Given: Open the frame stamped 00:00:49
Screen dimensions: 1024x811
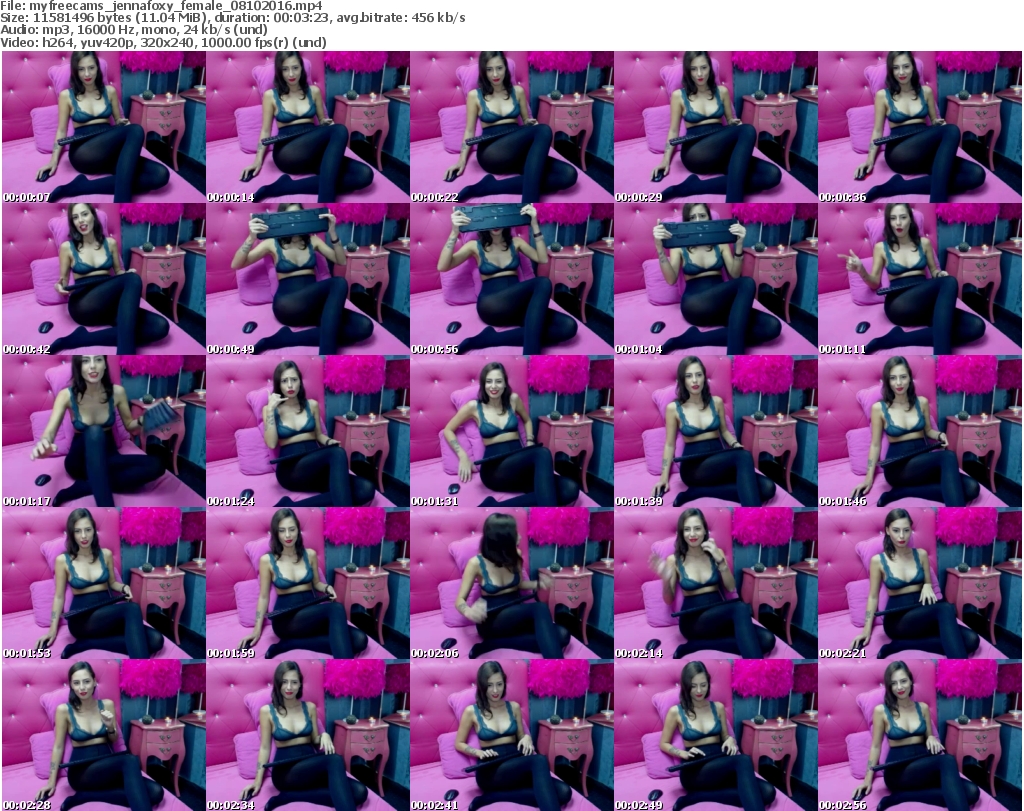Looking at the screenshot, I should click(x=308, y=279).
